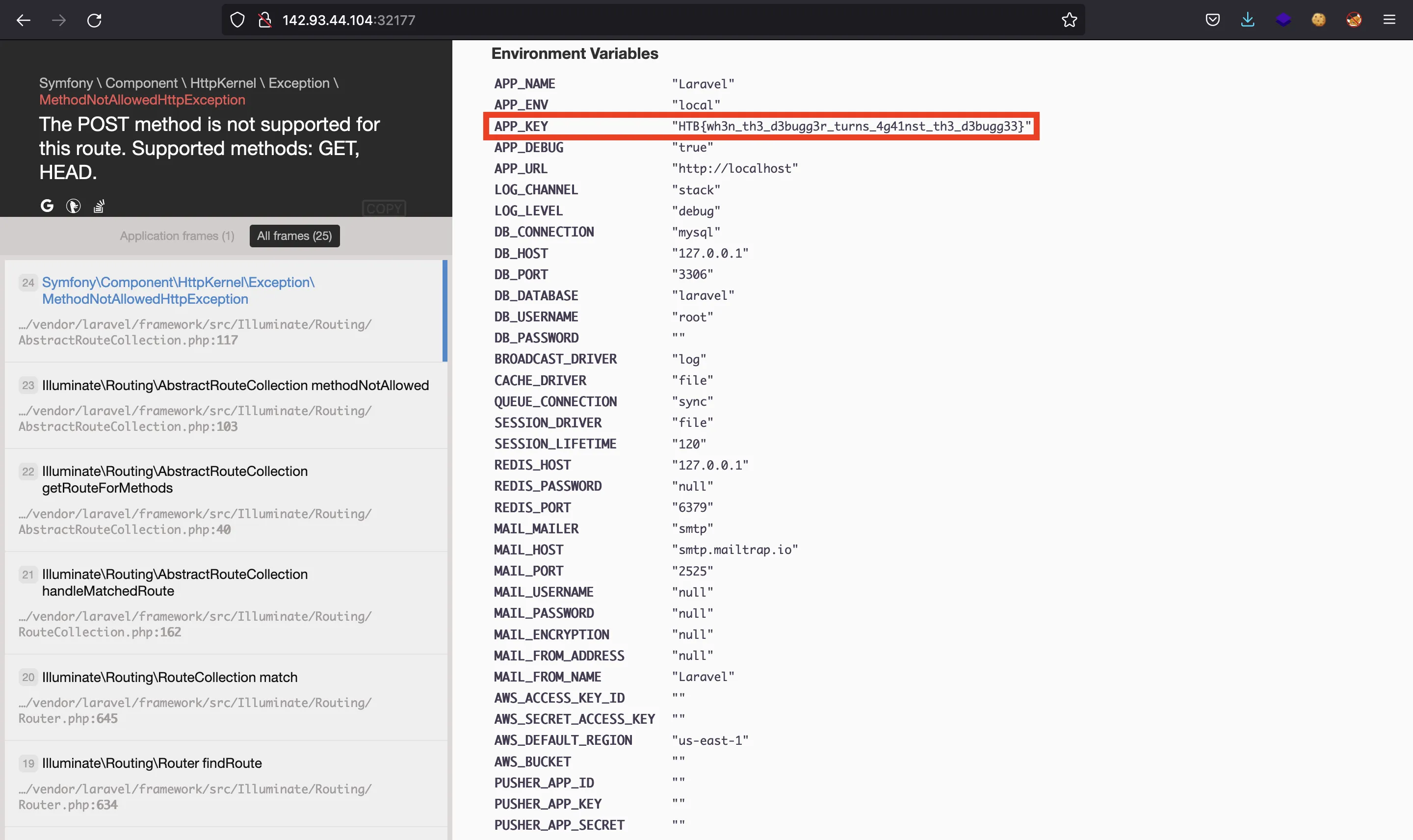
Task: Click the REDIS_HOST variable label
Action: [532, 465]
